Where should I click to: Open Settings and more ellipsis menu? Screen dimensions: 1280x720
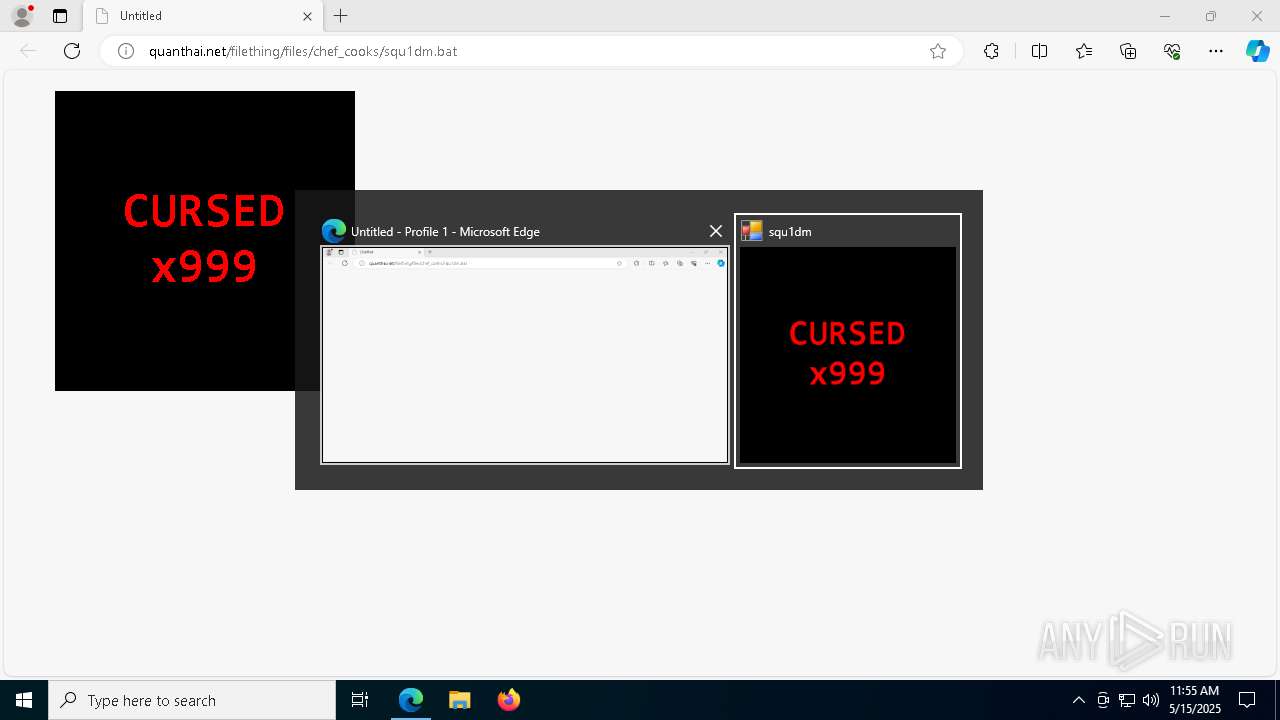click(x=1216, y=51)
